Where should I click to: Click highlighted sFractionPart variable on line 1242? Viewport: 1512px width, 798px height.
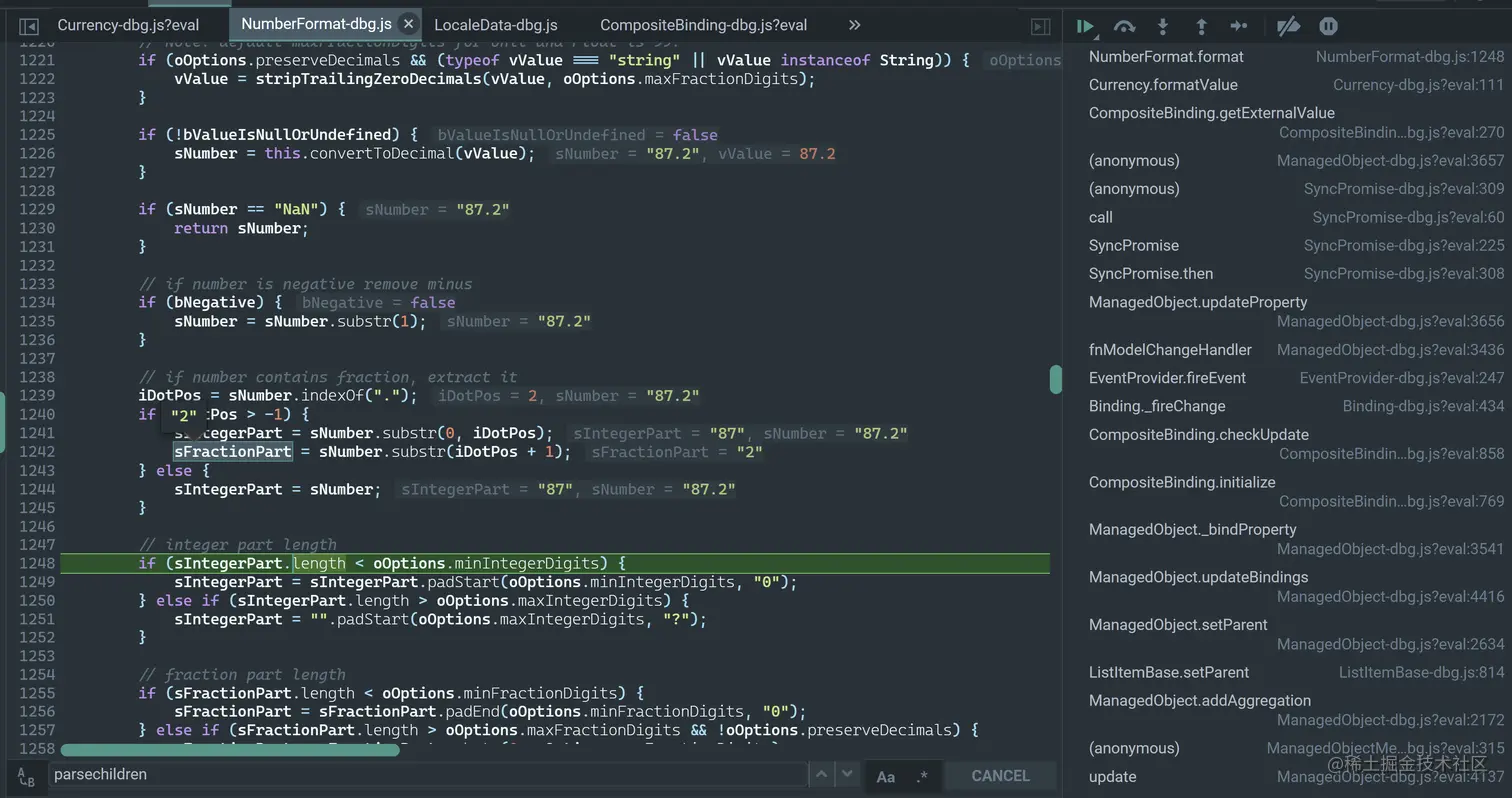click(x=232, y=452)
